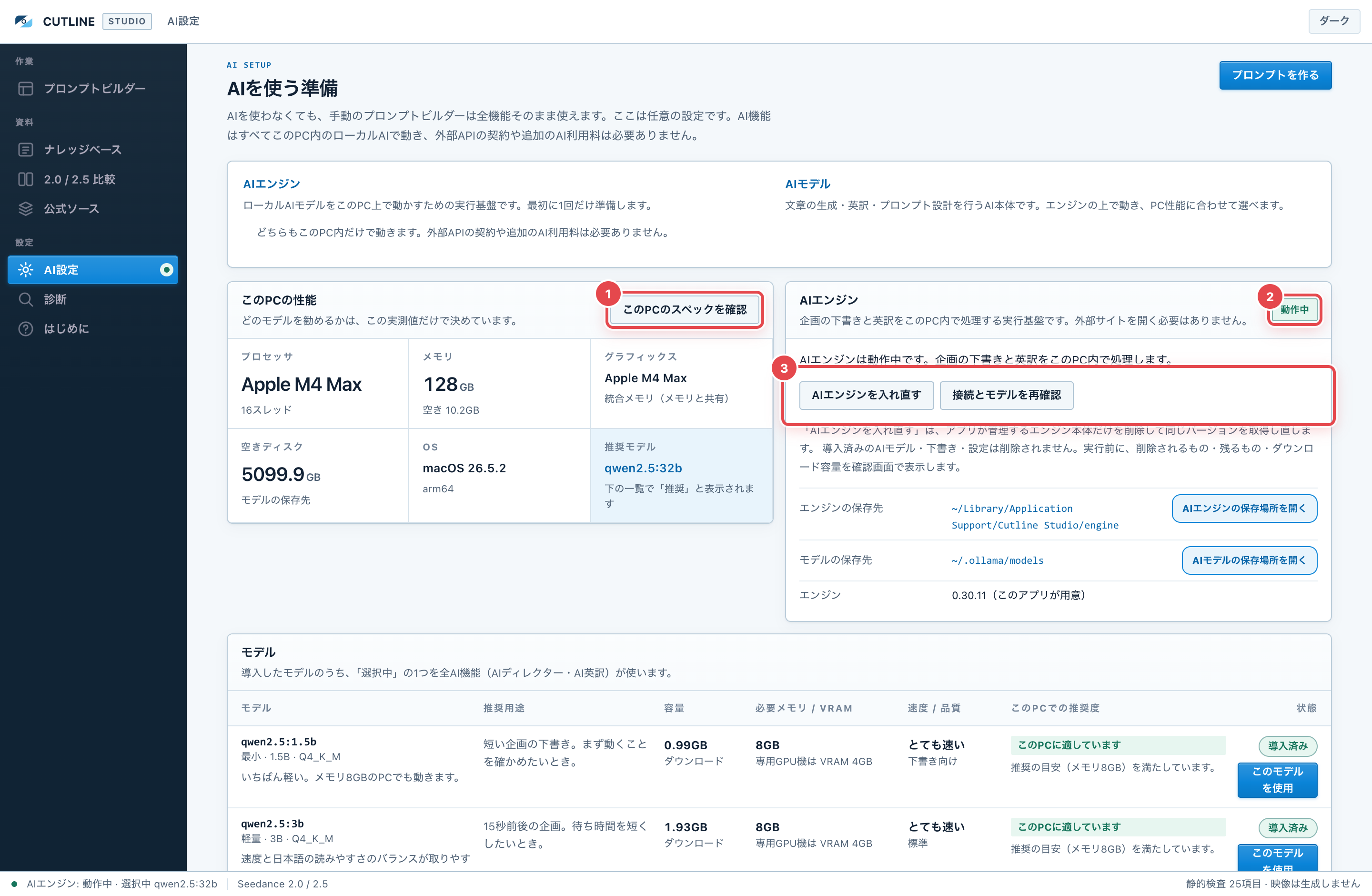The height and width of the screenshot is (896, 1372).
Task: Click the 0.99GB size cell
Action: tap(686, 745)
